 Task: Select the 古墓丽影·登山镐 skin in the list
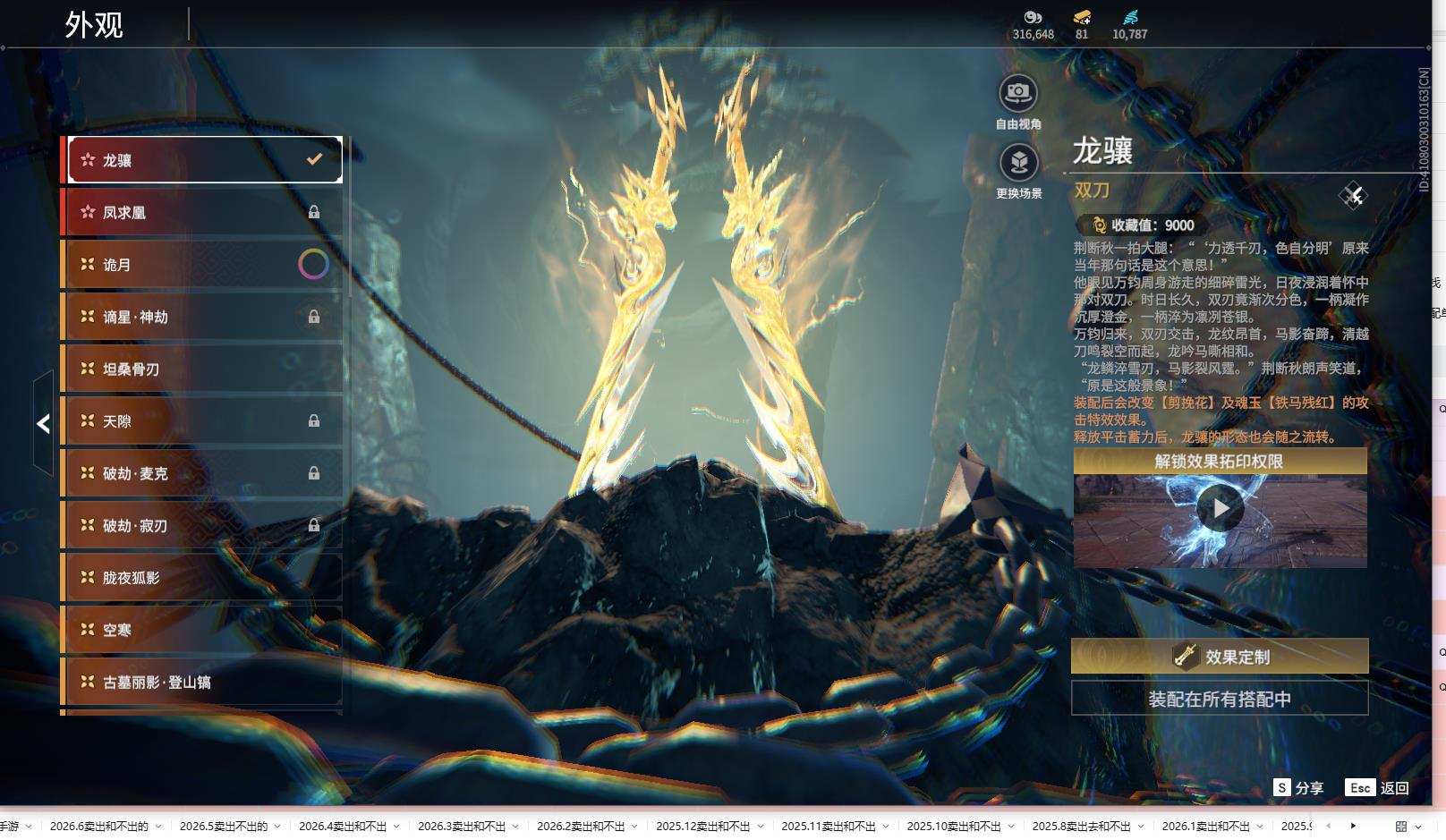tap(203, 682)
